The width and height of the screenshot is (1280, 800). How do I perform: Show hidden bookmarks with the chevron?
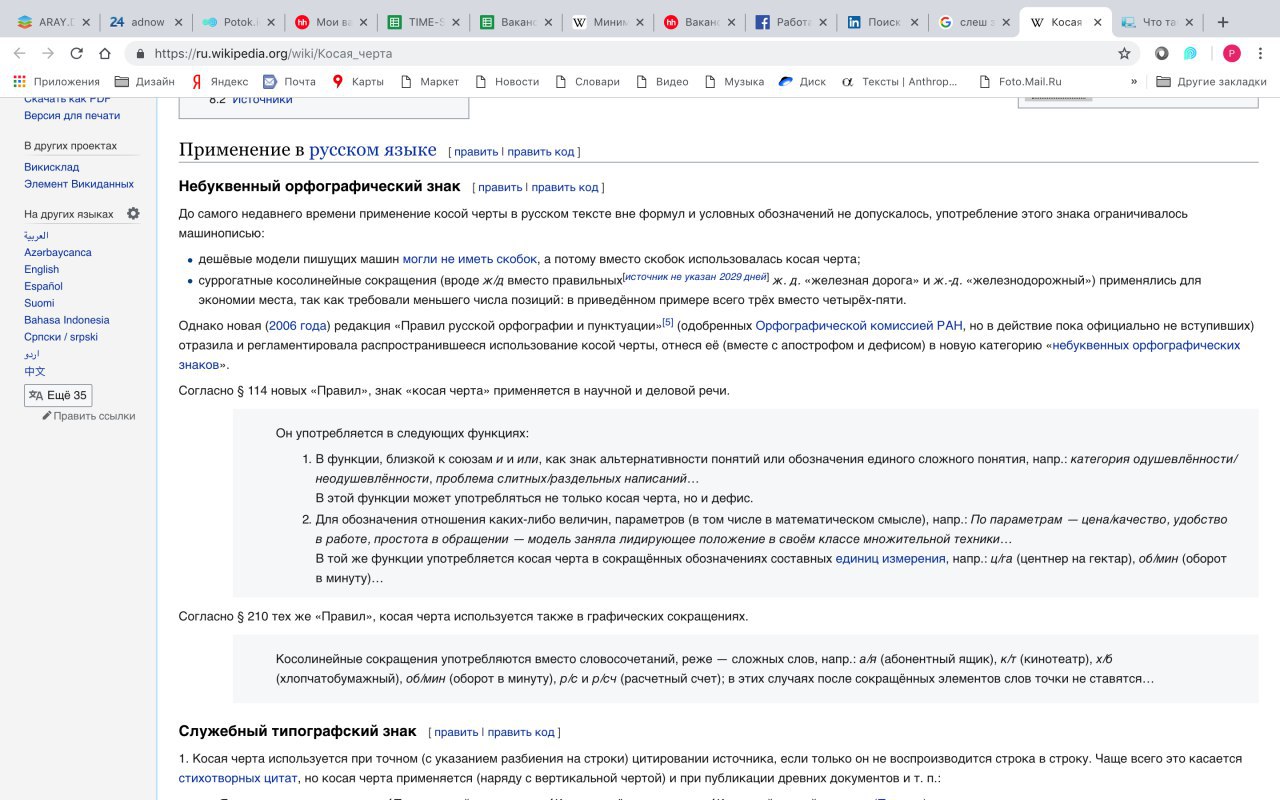click(1134, 81)
